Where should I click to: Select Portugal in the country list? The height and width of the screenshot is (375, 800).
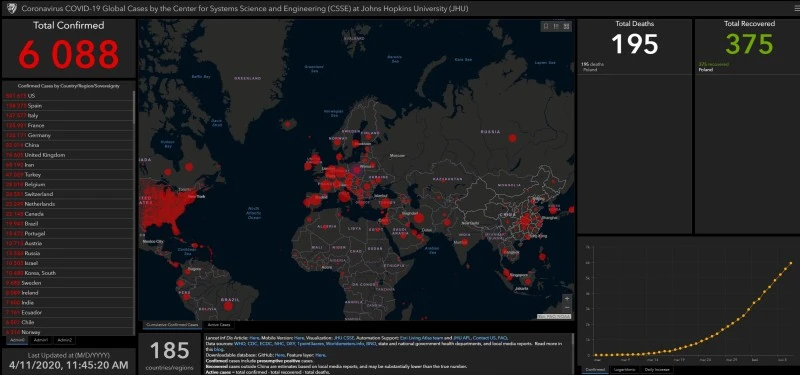coord(68,234)
